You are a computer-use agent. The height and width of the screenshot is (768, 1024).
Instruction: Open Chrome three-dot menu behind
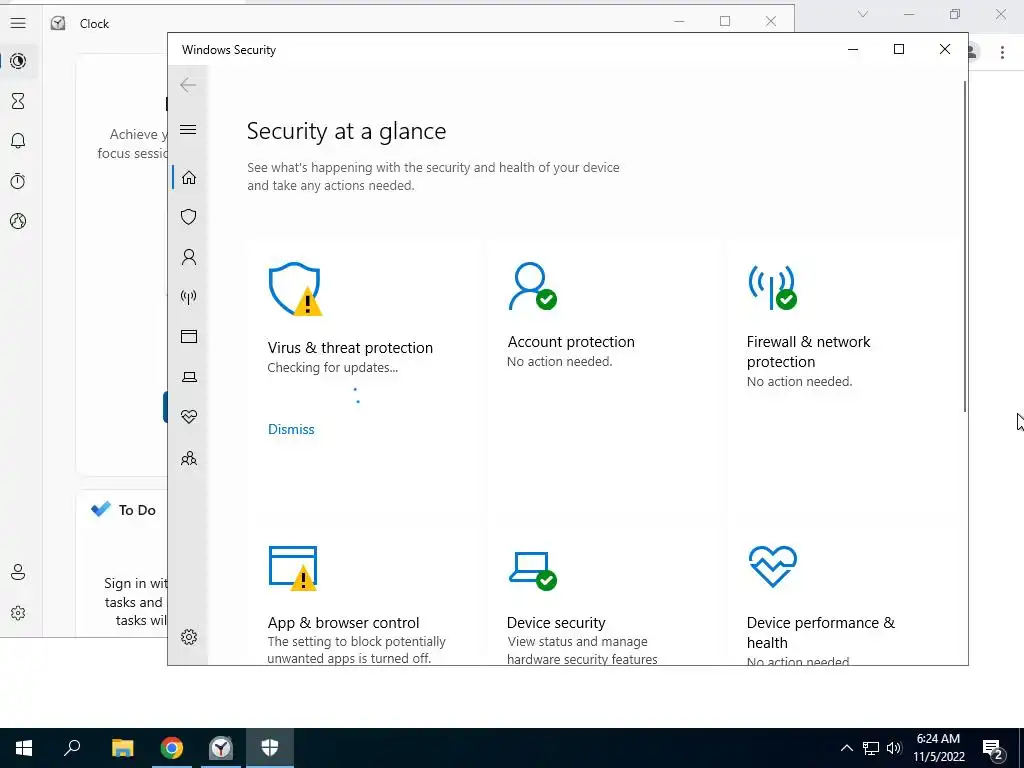[x=1002, y=52]
